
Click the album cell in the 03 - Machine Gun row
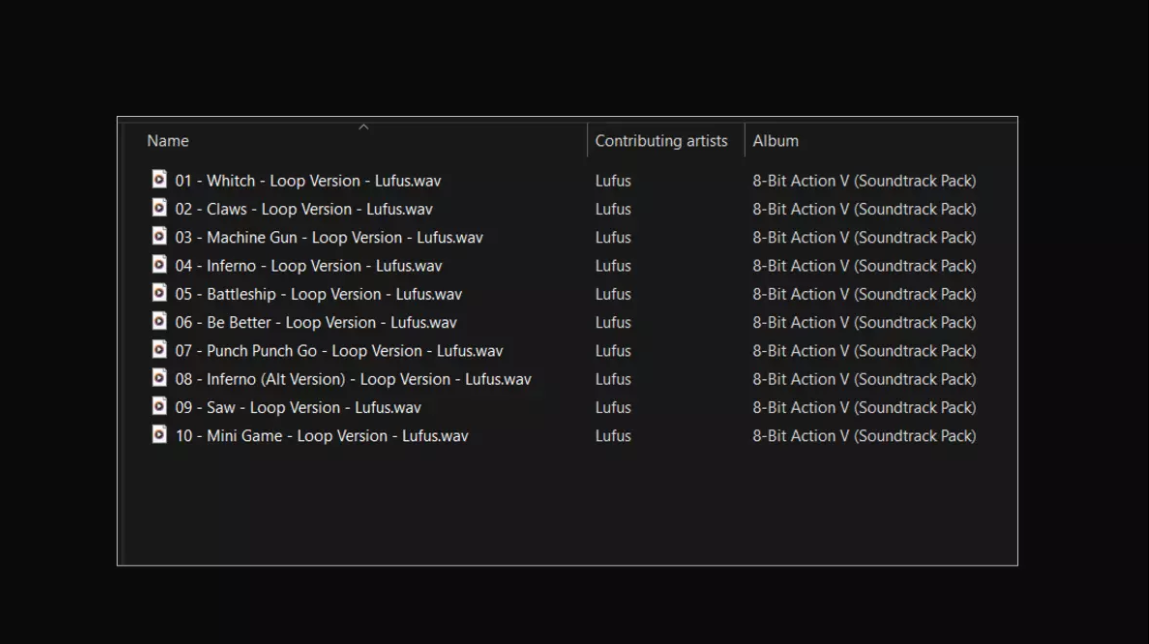tap(864, 237)
